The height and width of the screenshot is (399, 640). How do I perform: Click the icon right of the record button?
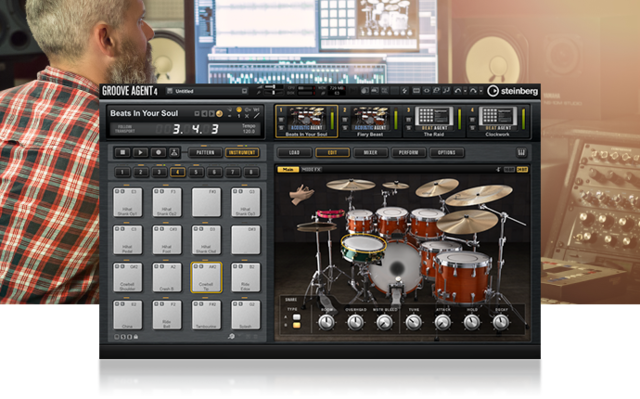[174, 153]
